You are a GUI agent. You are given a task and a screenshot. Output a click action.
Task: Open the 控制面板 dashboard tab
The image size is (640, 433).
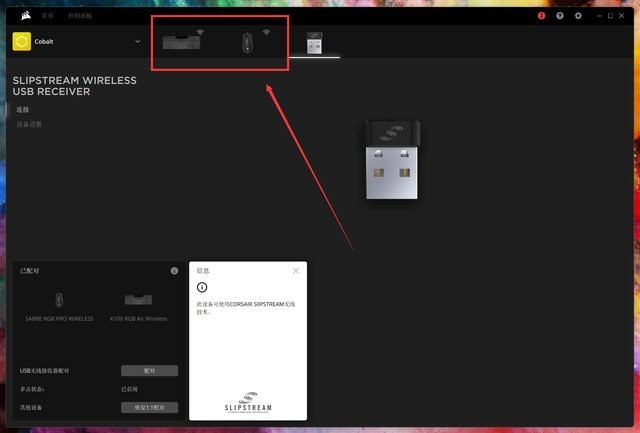click(80, 16)
